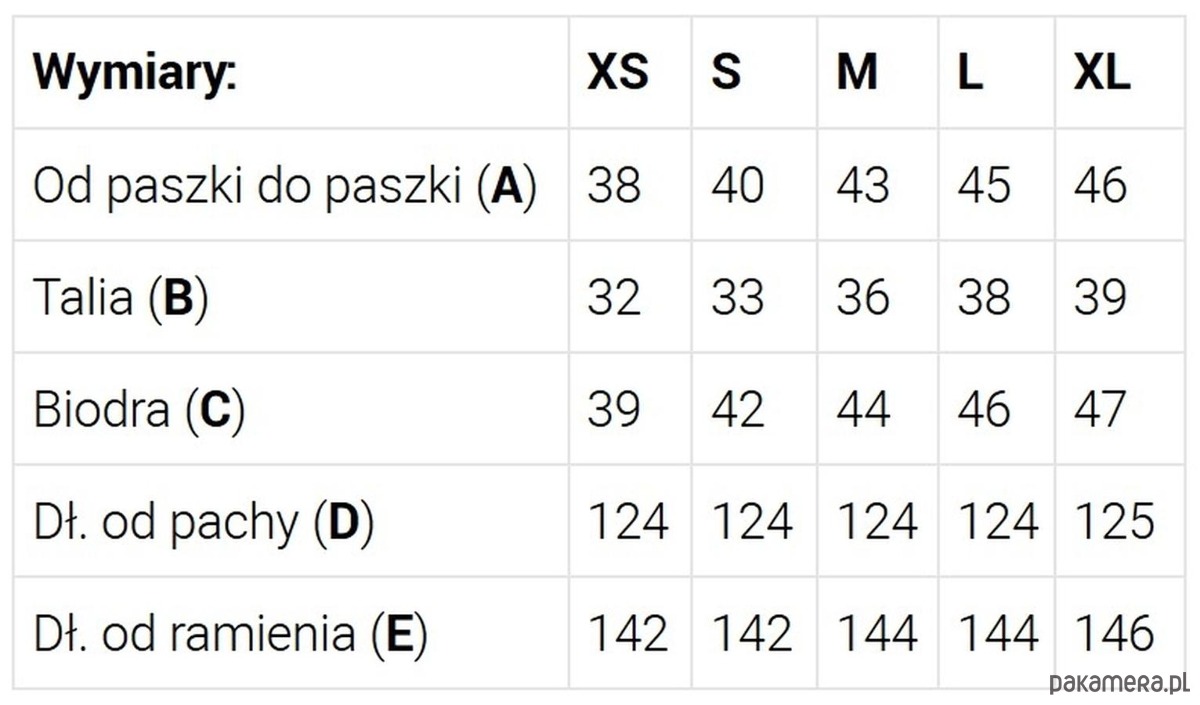Click the pakamera.pl watermark

click(1119, 683)
